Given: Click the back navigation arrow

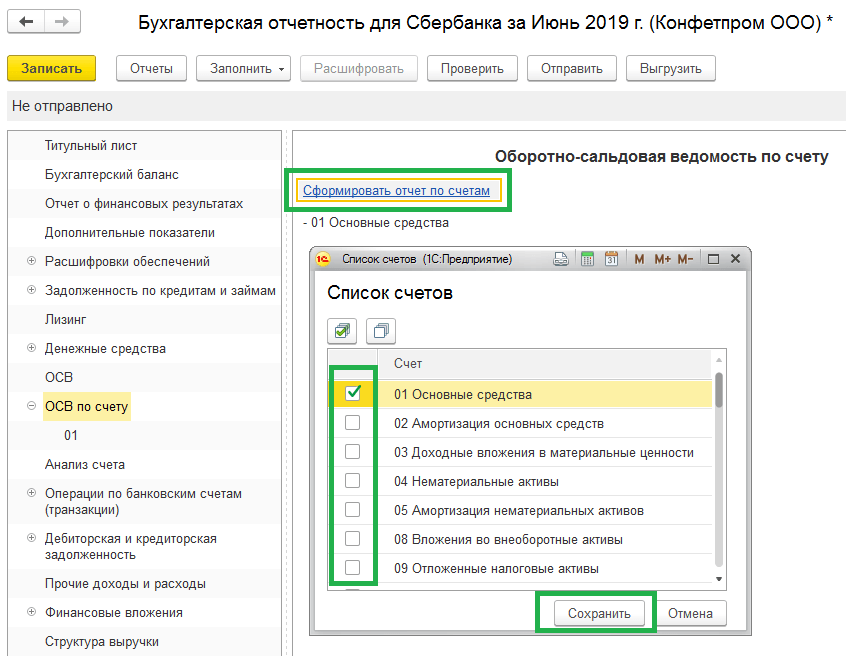Looking at the screenshot, I should 26,22.
